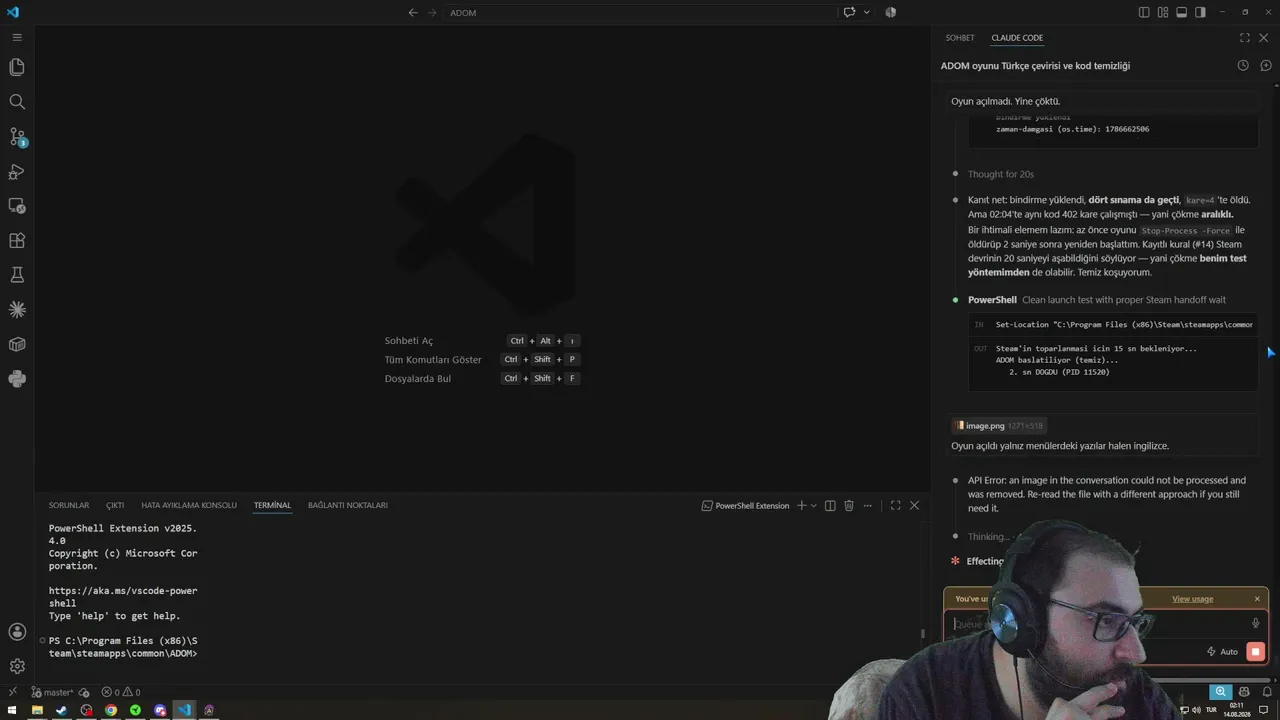Open the Claude Code session history clock

1243,65
